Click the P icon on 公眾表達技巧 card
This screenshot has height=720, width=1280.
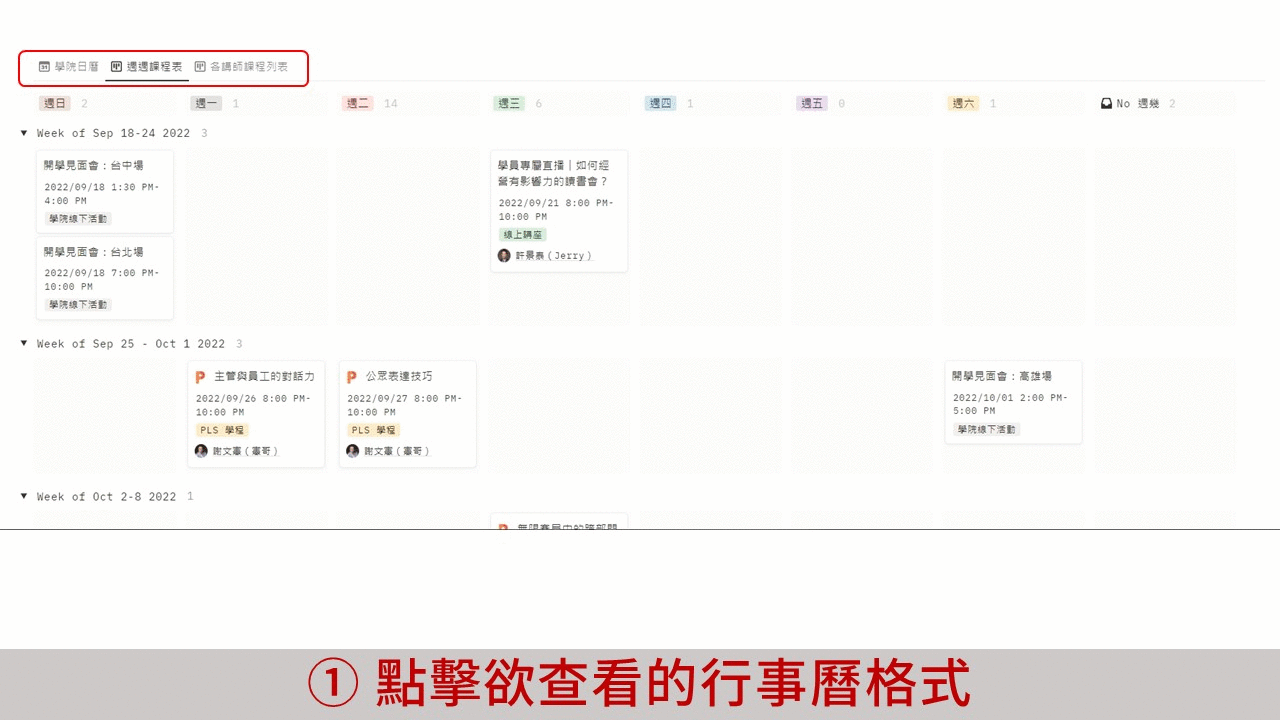point(352,377)
